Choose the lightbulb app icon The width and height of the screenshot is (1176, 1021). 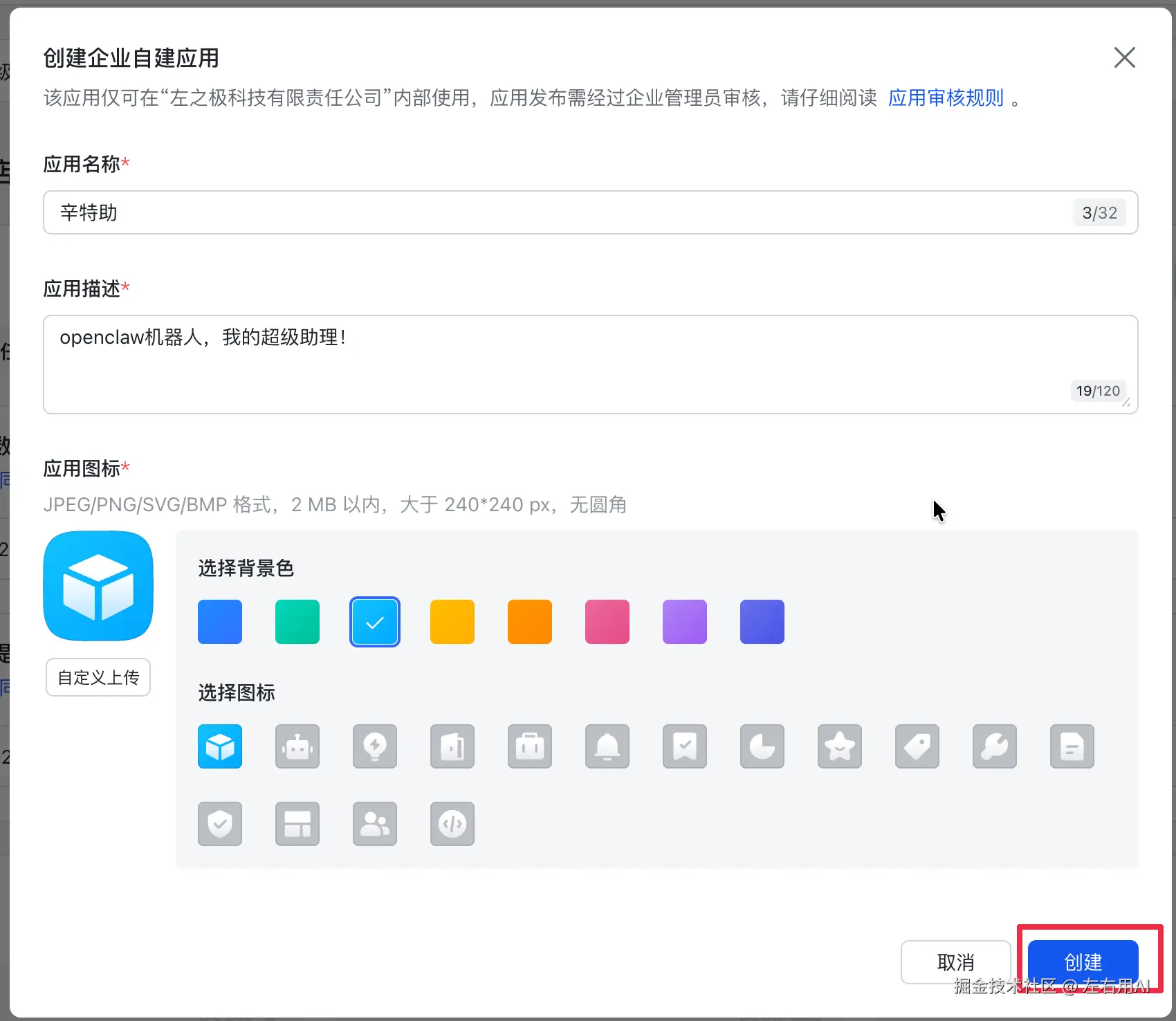click(375, 746)
